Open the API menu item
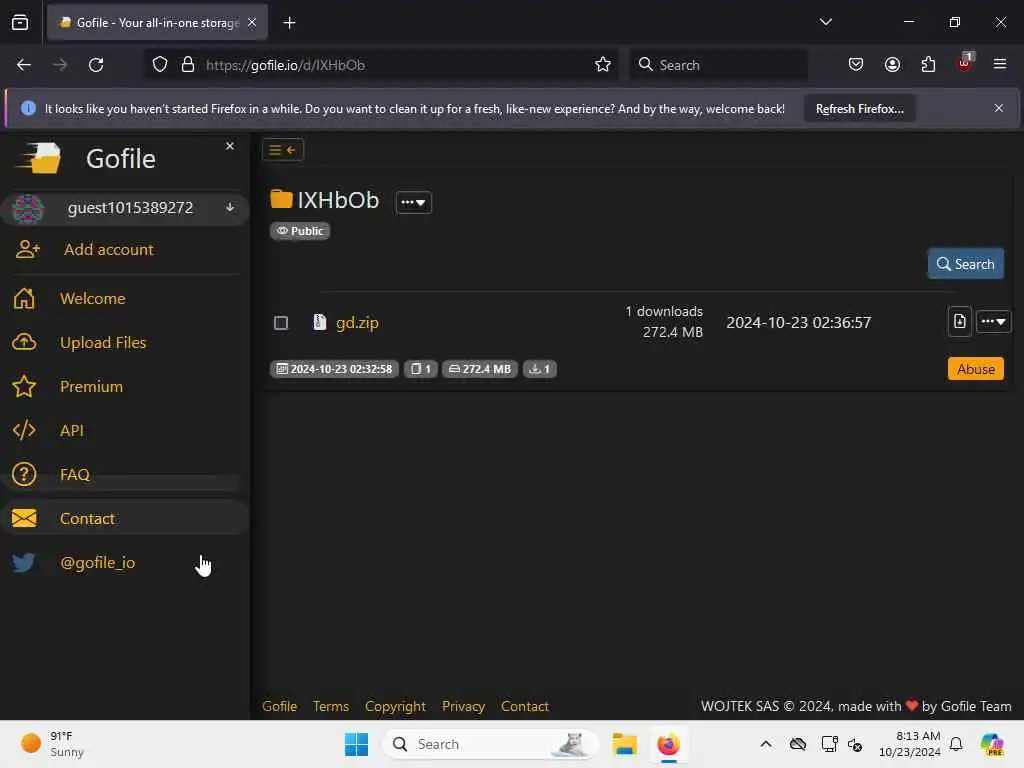The image size is (1024, 768). click(x=72, y=430)
